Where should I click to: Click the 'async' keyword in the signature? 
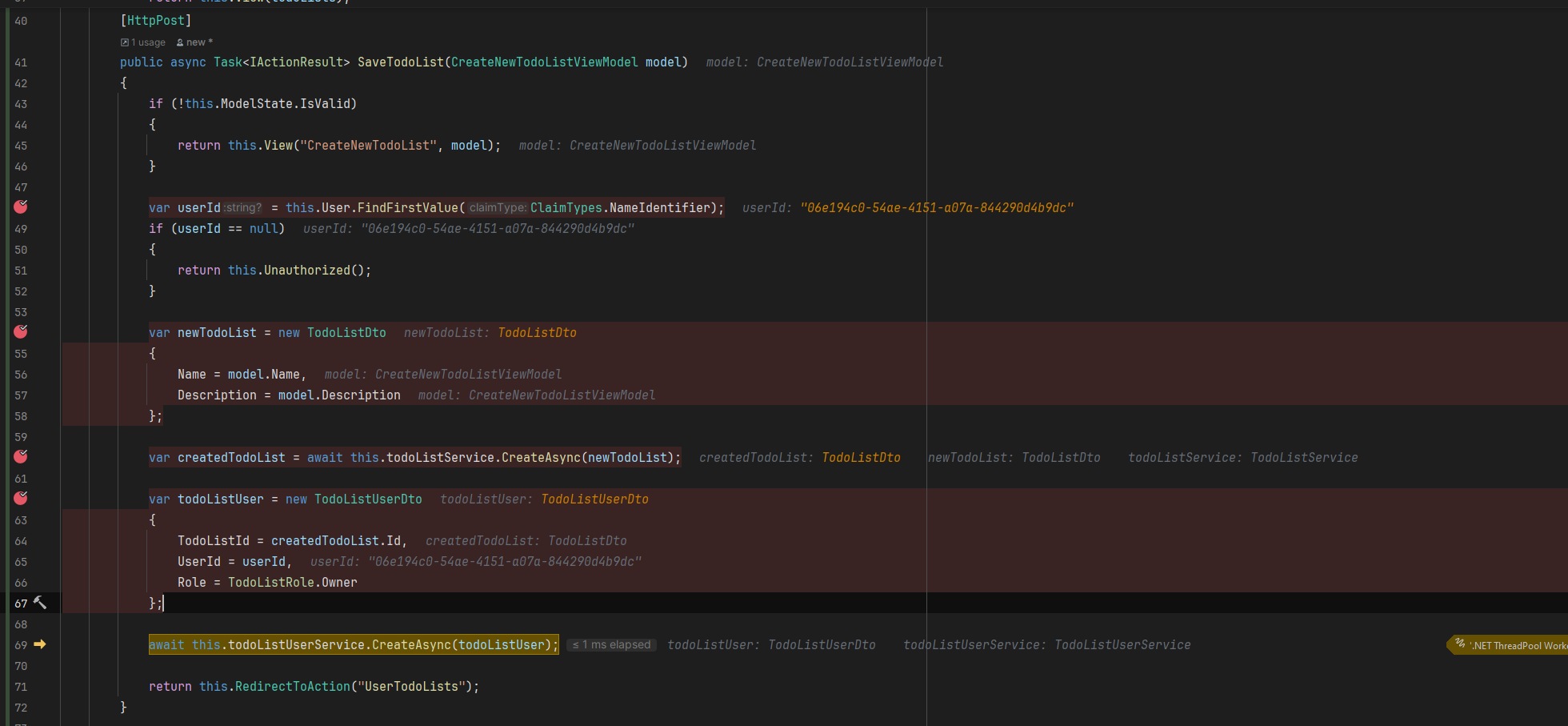(x=188, y=62)
